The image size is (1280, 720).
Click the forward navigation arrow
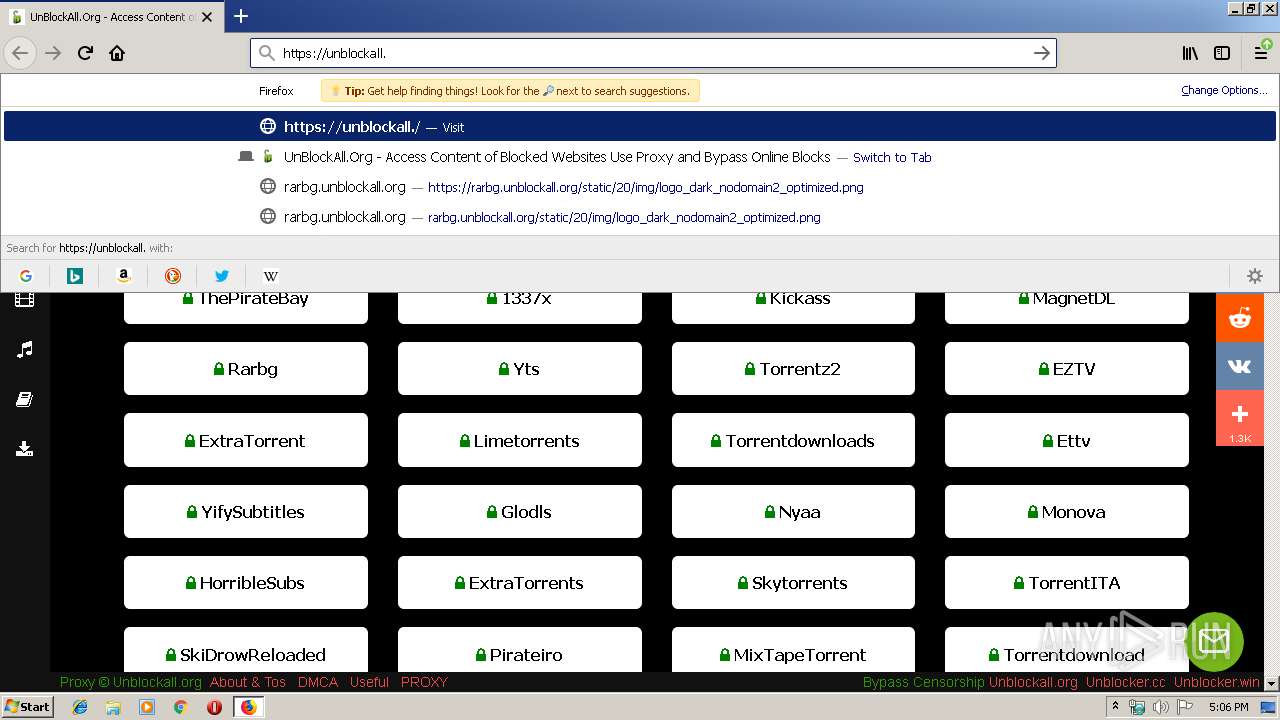click(53, 53)
